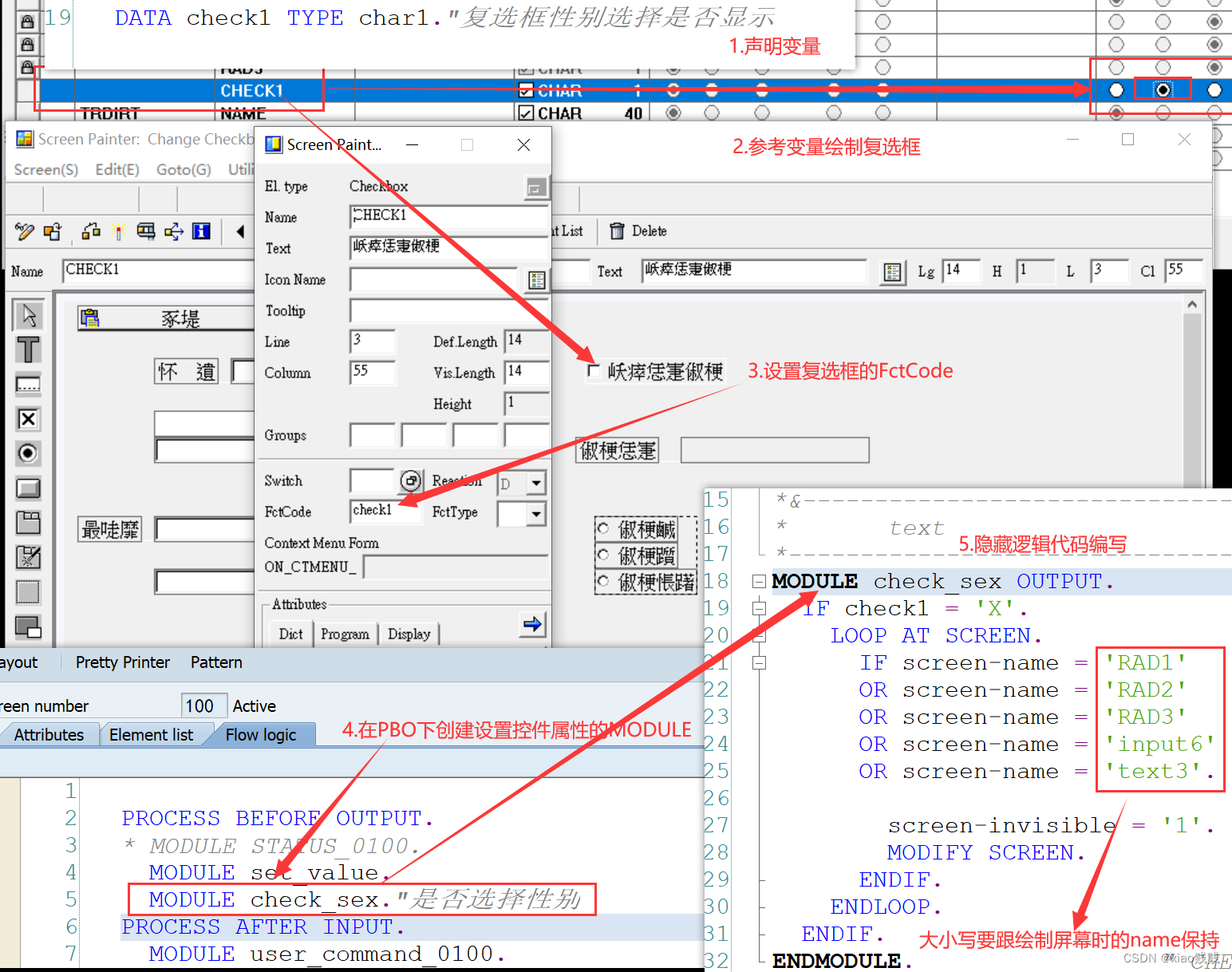Screen dimensions: 1232x972
Task: Select the Tabstrip element tool
Action: click(28, 523)
